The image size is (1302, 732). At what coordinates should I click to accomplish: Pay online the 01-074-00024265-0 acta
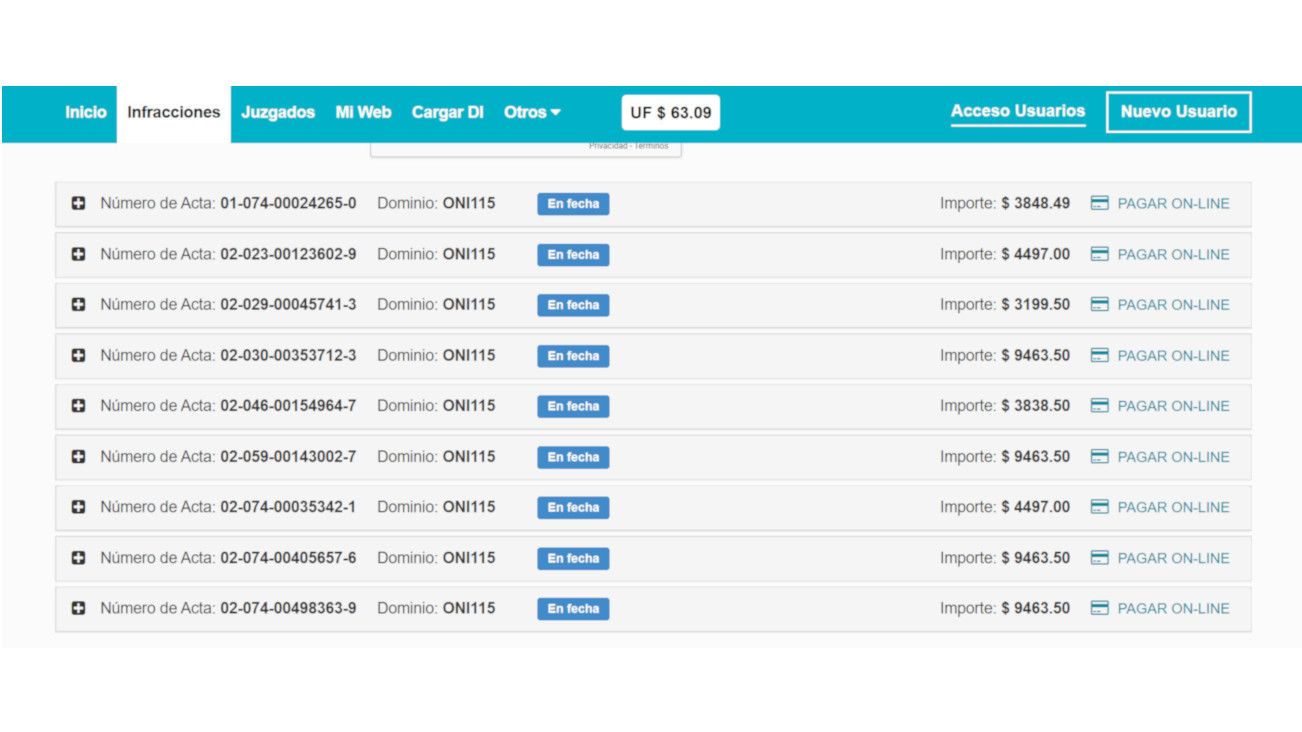pyautogui.click(x=1173, y=203)
